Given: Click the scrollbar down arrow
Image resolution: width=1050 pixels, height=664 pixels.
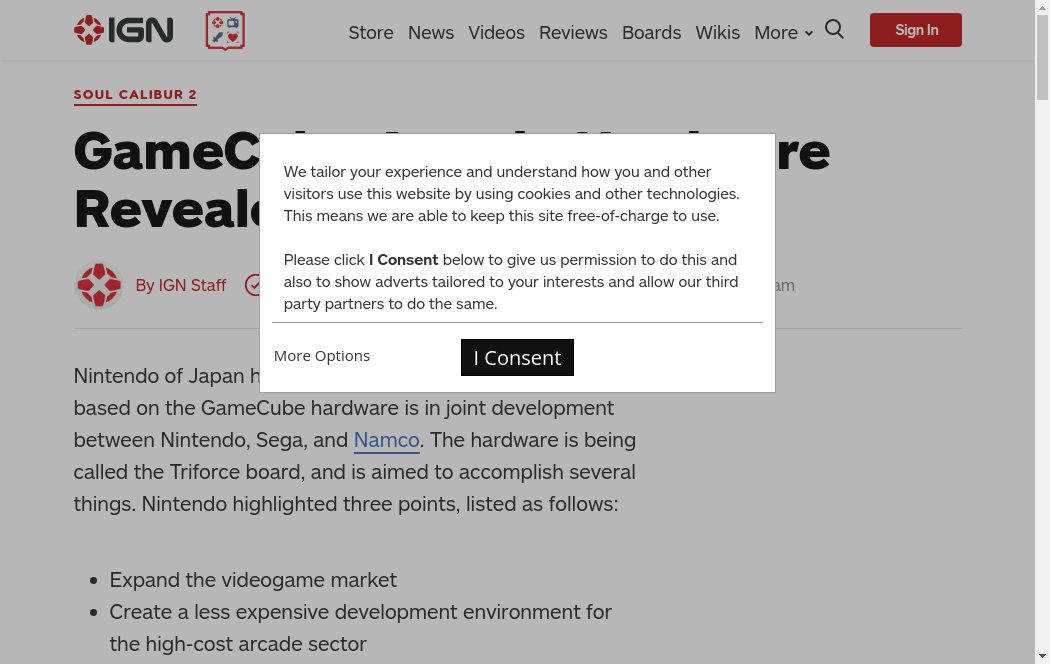Looking at the screenshot, I should pyautogui.click(x=1042, y=656).
